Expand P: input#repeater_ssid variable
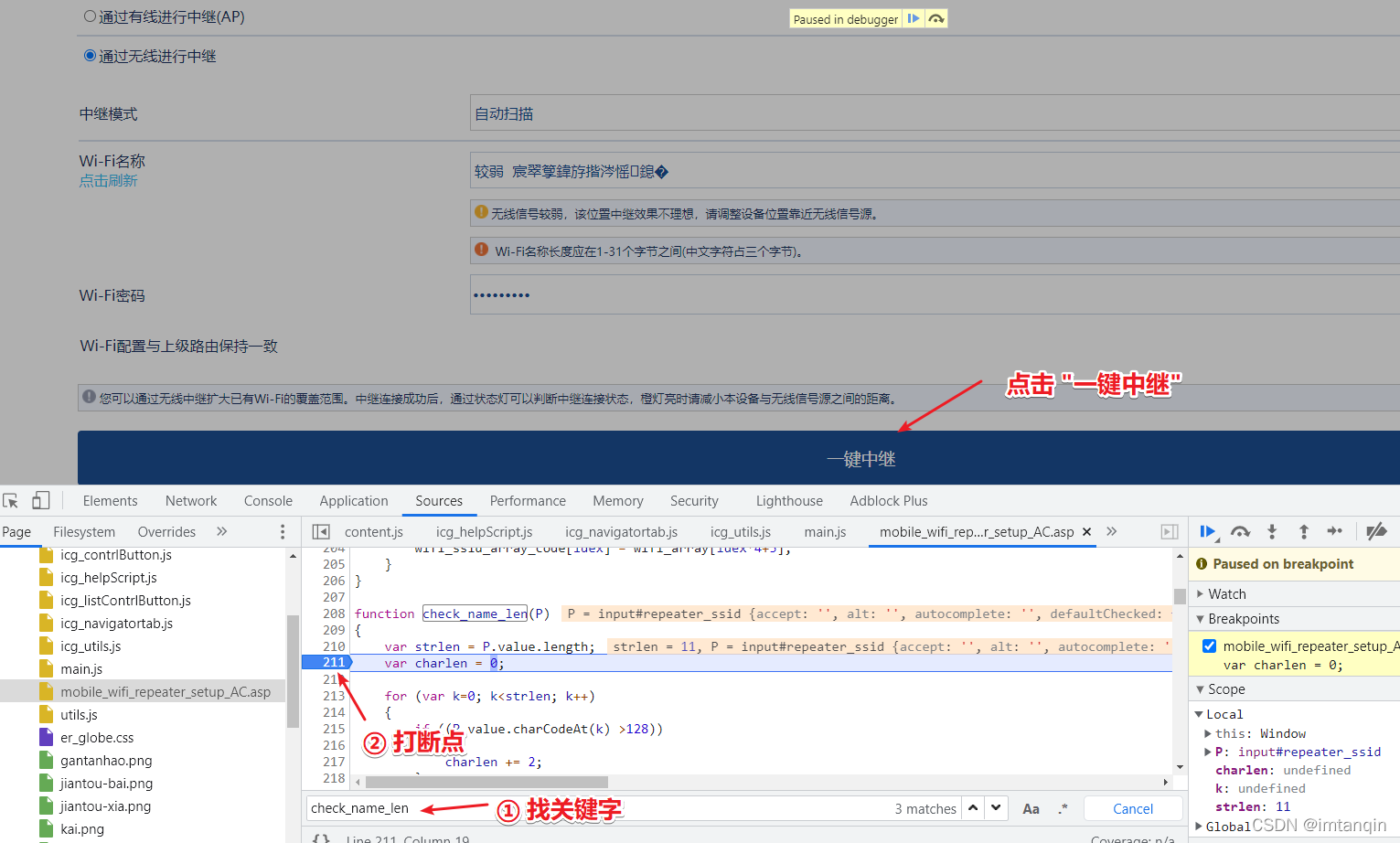Viewport: 1400px width, 843px height. click(1208, 752)
